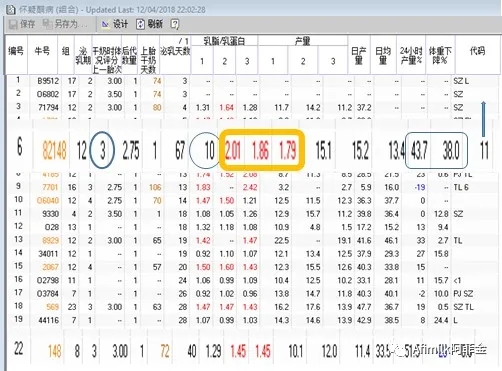Click the 日均量 column header
This screenshot has height=371, width=502.
pyautogui.click(x=383, y=55)
